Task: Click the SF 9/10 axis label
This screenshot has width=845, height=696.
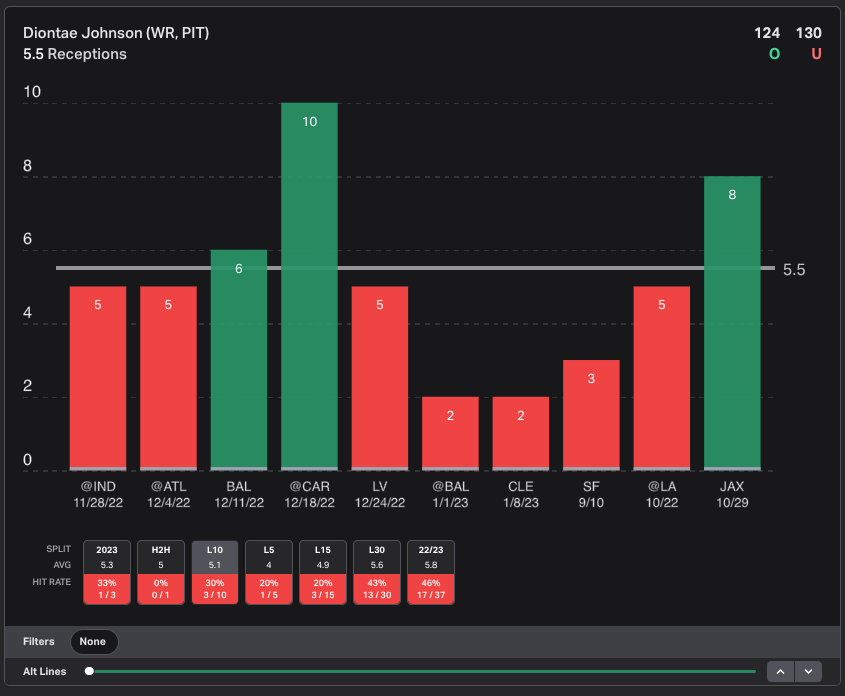Action: [591, 495]
